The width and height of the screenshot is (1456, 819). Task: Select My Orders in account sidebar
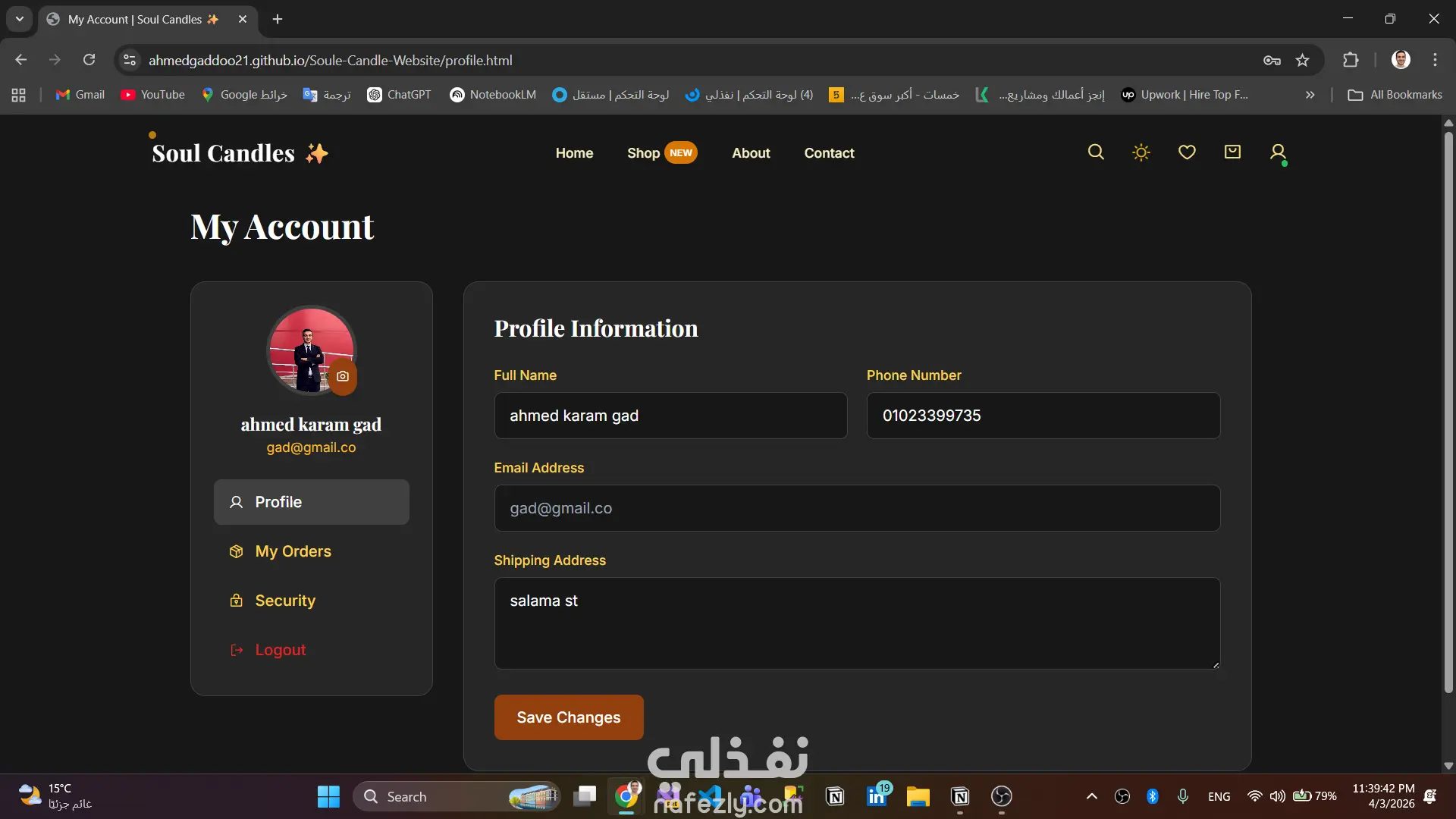(x=293, y=551)
